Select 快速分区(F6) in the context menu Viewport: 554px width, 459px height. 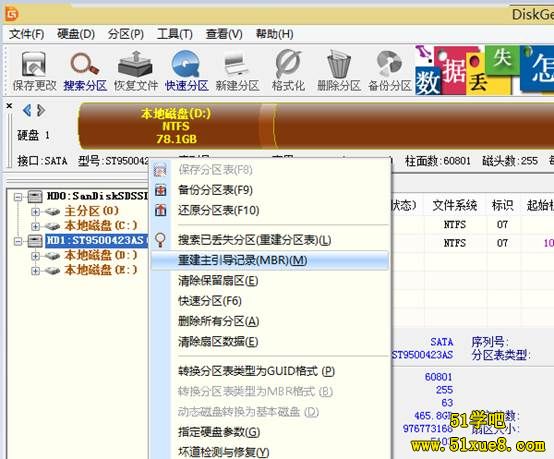(270, 301)
